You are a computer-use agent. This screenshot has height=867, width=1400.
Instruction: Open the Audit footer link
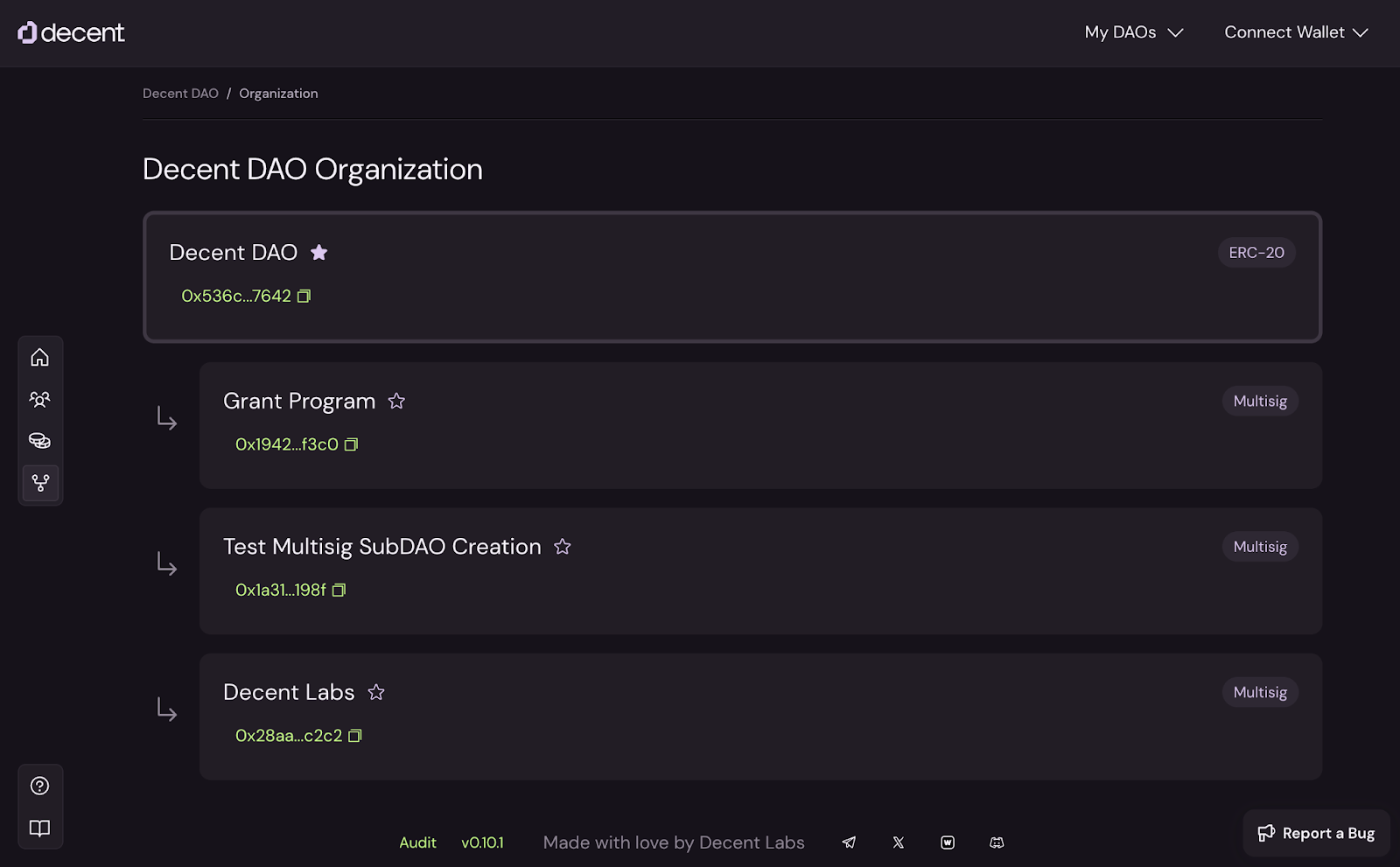(x=417, y=843)
